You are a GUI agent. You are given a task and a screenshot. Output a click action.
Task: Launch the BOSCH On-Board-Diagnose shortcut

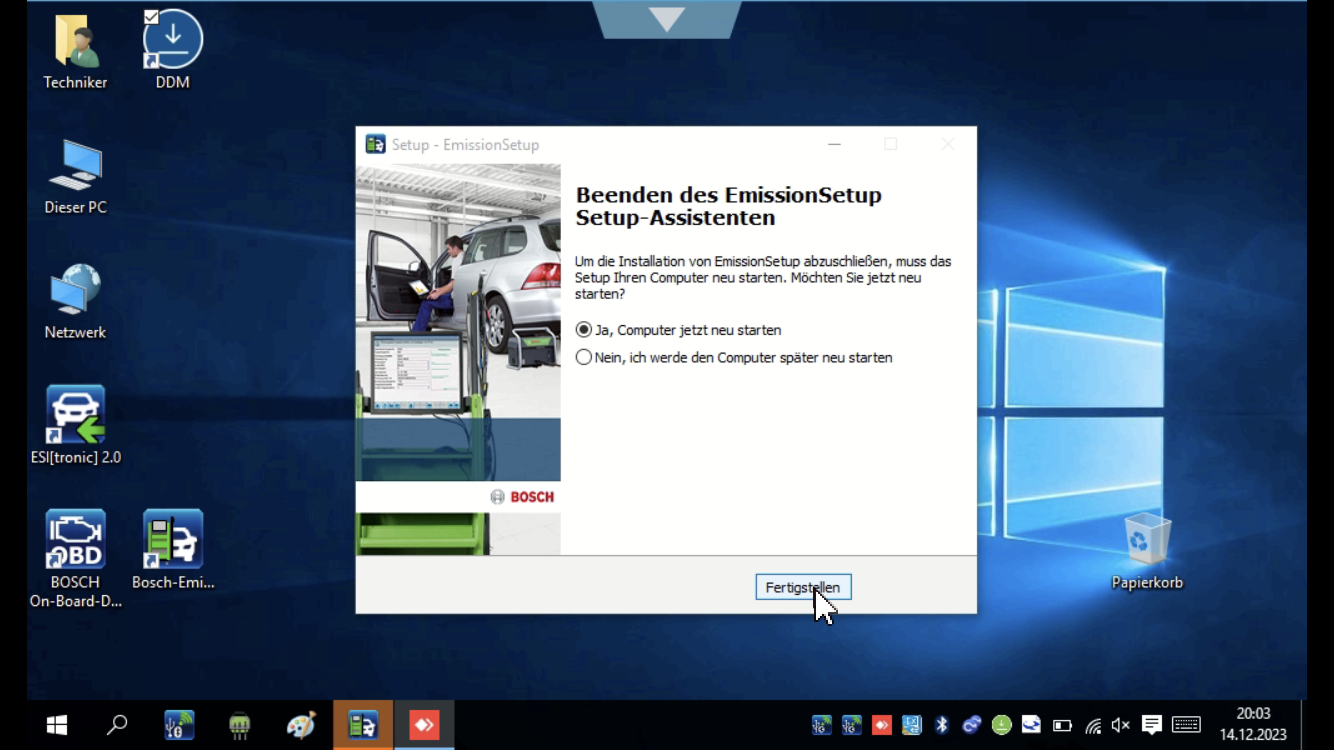[76, 540]
